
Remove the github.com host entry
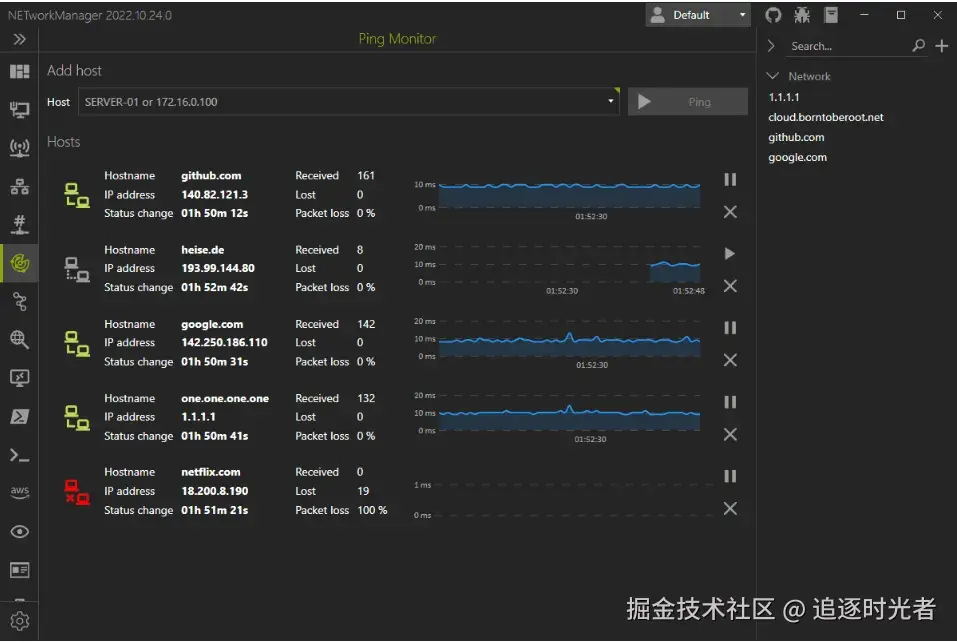730,212
